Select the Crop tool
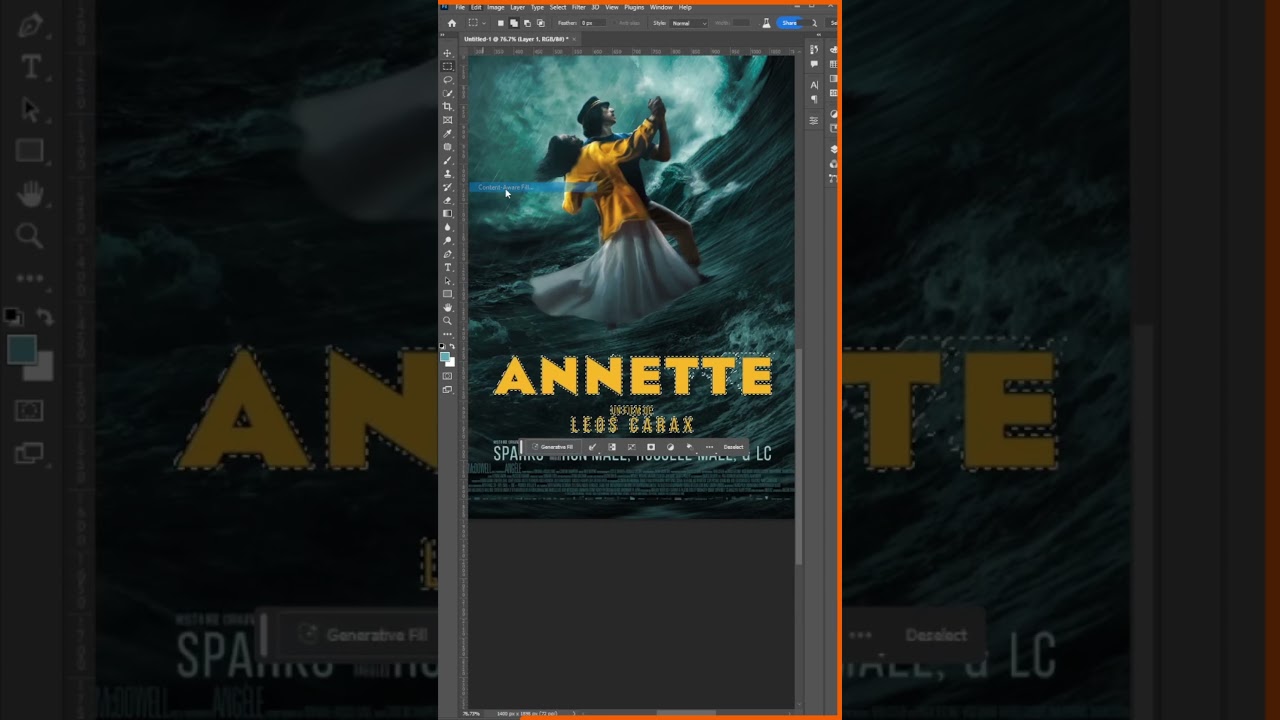Image resolution: width=1280 pixels, height=720 pixels. [447, 106]
